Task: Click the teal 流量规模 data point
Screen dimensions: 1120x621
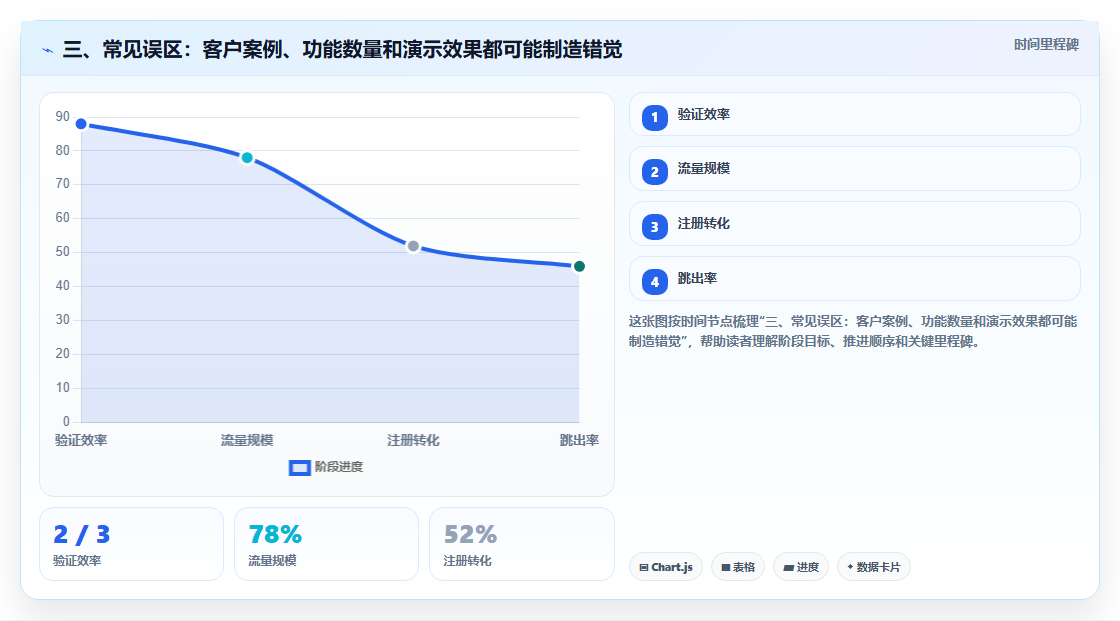Action: click(247, 158)
